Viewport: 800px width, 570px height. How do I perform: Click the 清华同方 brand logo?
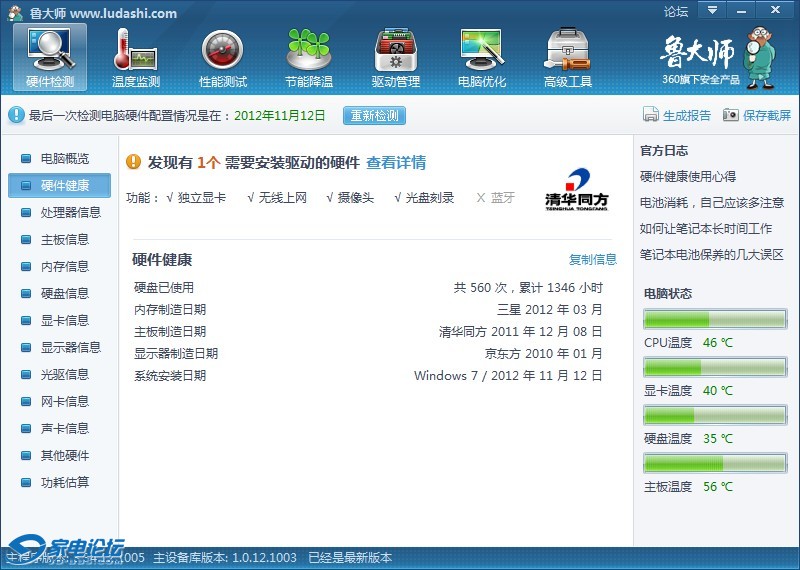[576, 188]
